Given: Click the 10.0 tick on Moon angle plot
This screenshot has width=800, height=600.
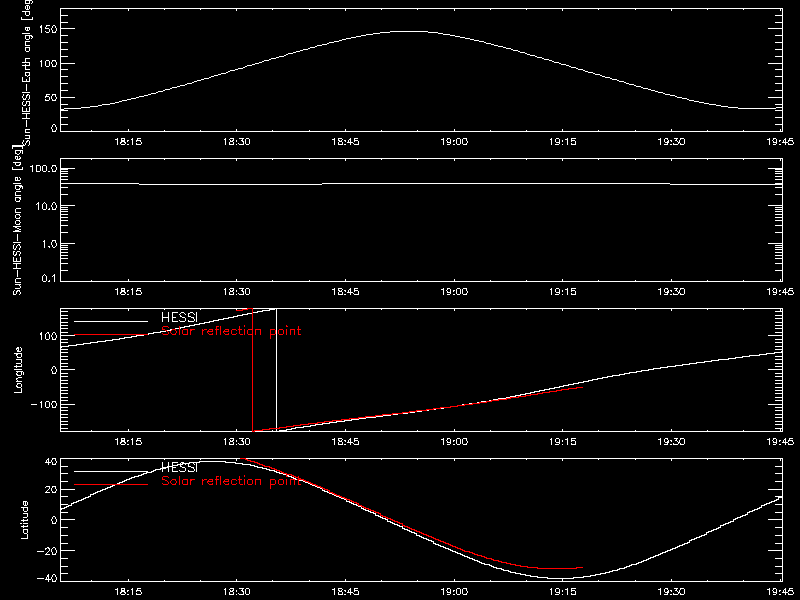Looking at the screenshot, I should [46, 206].
